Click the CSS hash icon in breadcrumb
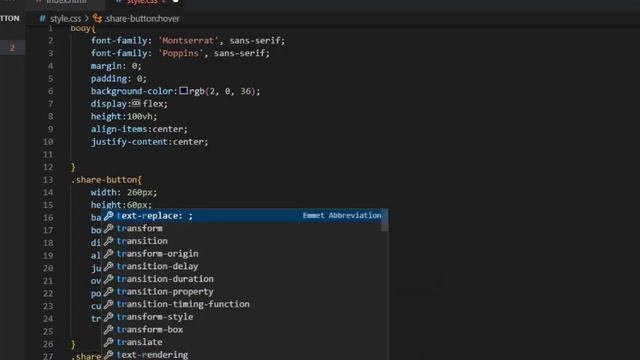The image size is (640, 360). [42, 19]
